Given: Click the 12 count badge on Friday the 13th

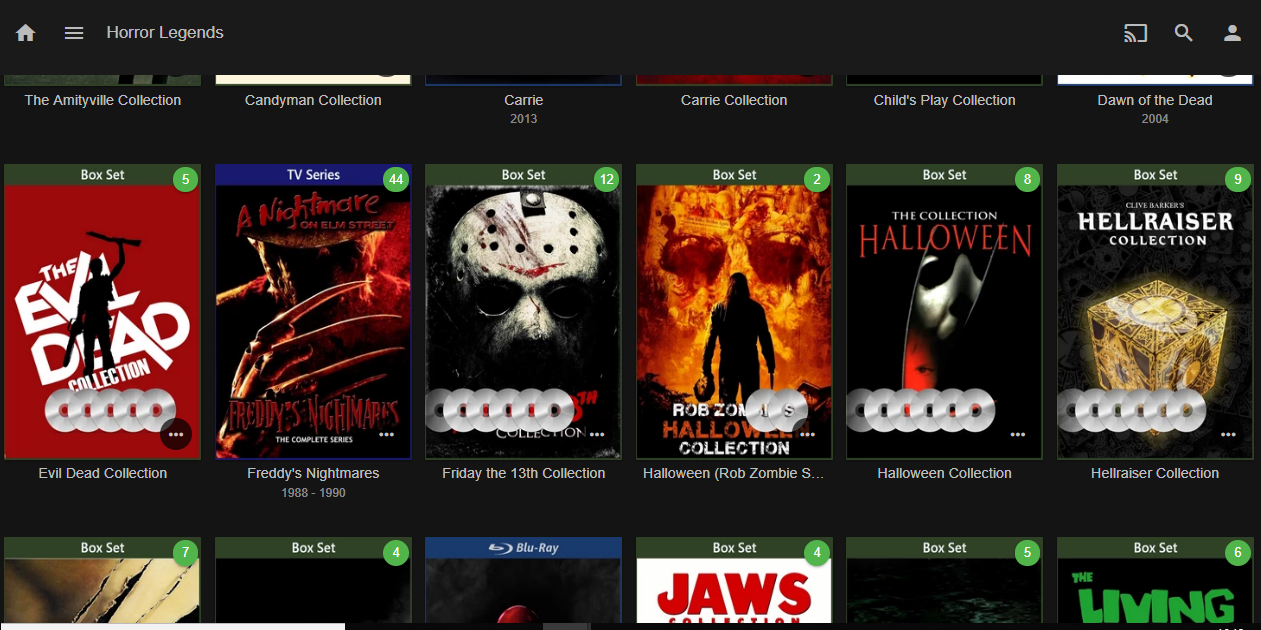Looking at the screenshot, I should (x=607, y=180).
